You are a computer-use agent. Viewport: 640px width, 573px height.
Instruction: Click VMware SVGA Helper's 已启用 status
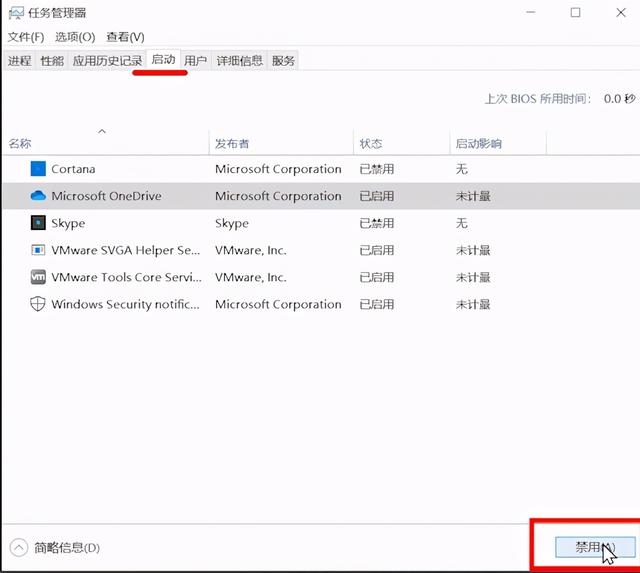[x=376, y=250]
